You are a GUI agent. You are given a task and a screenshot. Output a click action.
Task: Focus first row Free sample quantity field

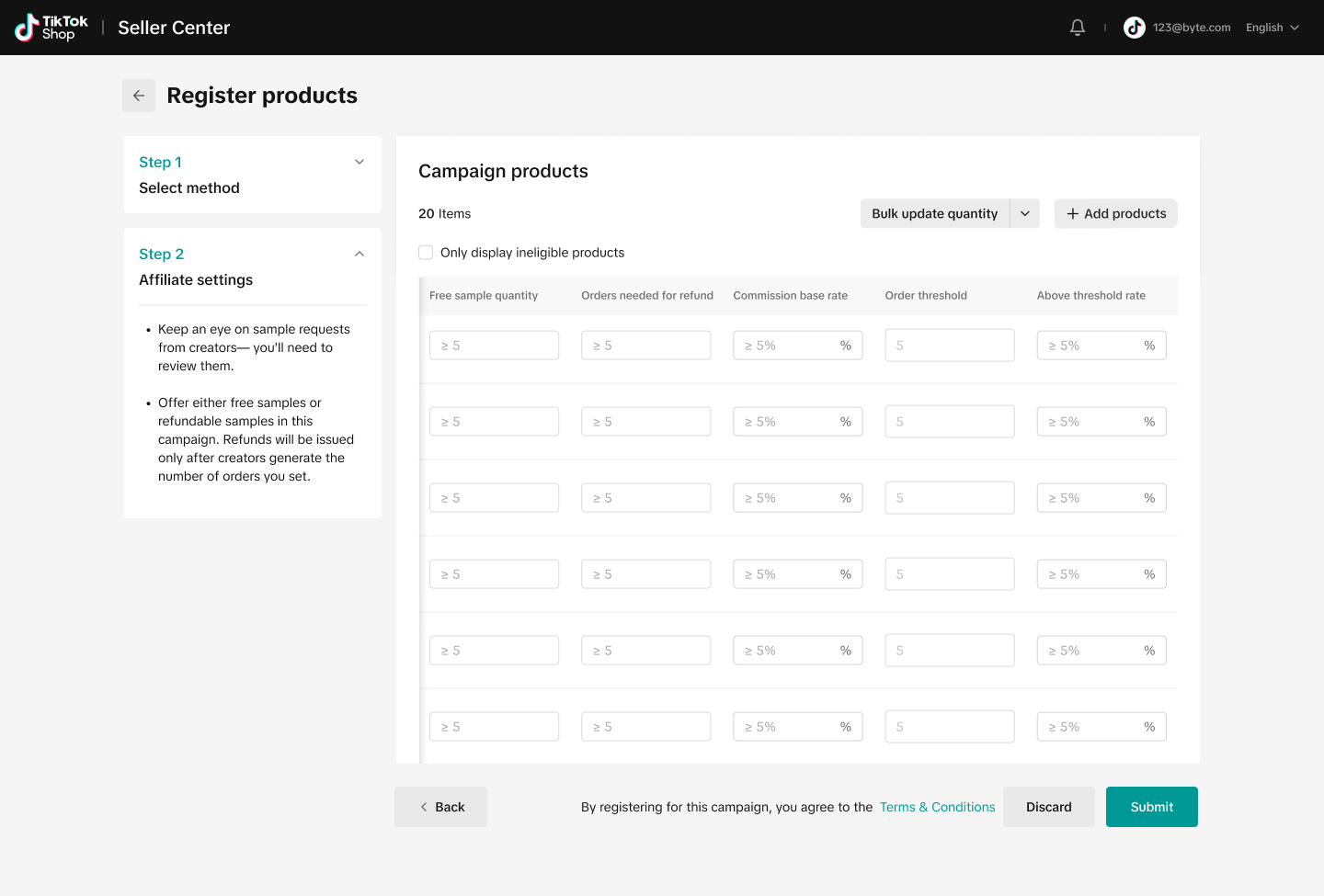click(494, 346)
